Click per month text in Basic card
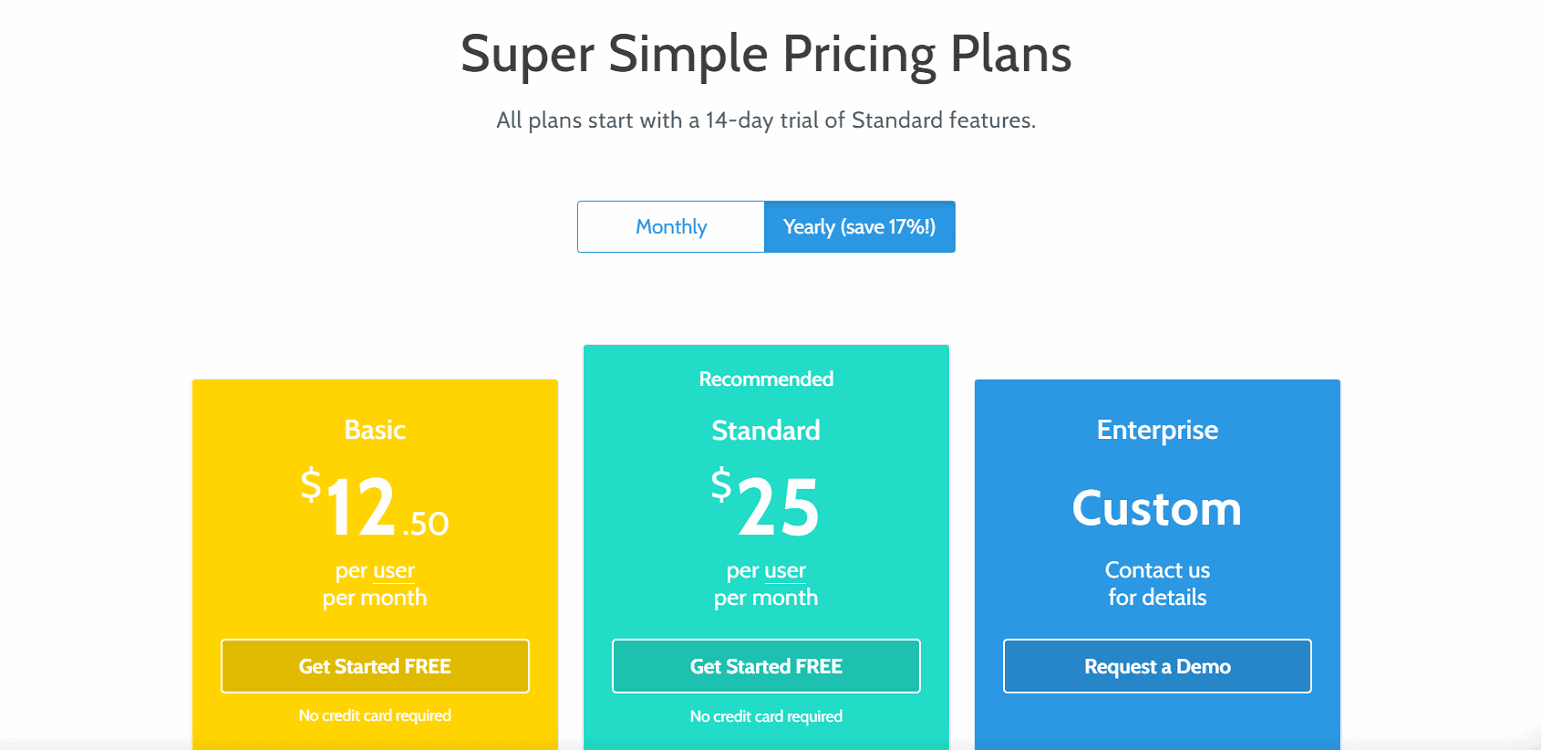Screen dimensions: 1541x750 click(x=375, y=599)
